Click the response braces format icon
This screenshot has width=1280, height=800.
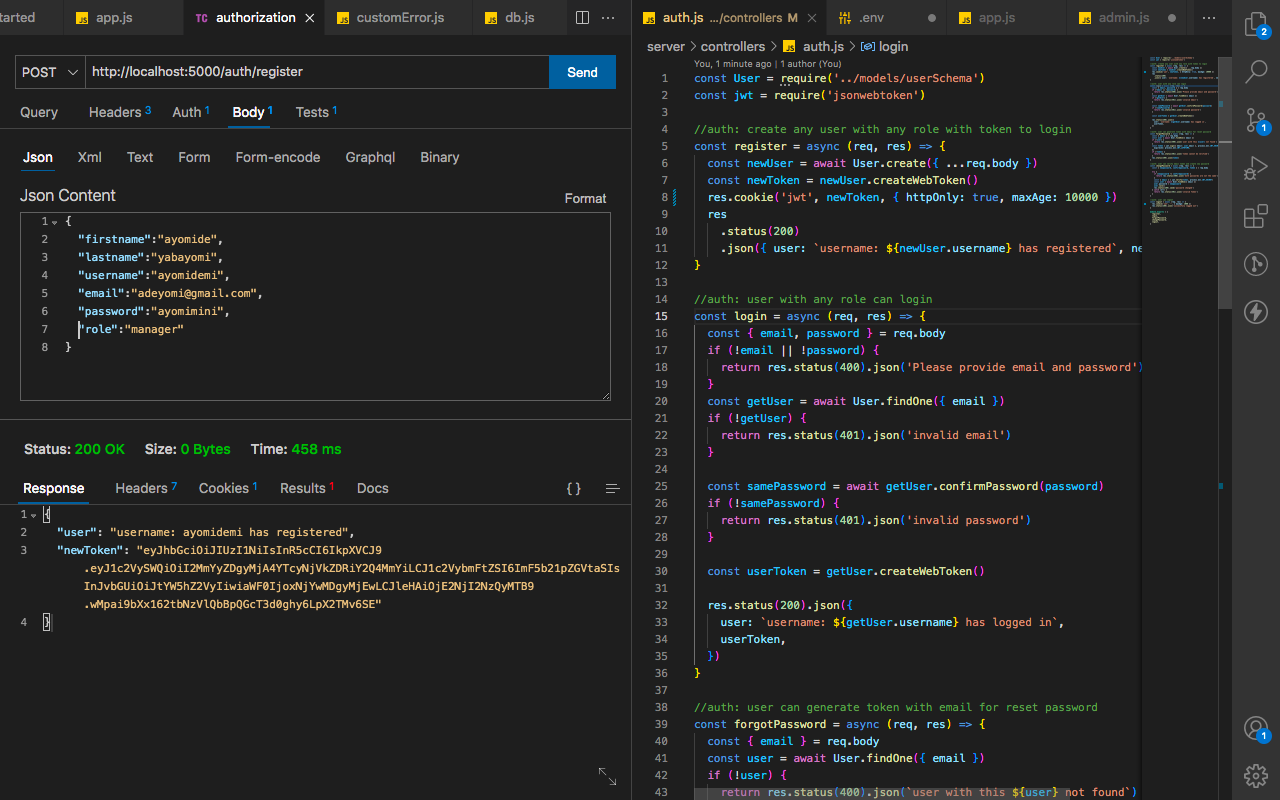pos(574,489)
